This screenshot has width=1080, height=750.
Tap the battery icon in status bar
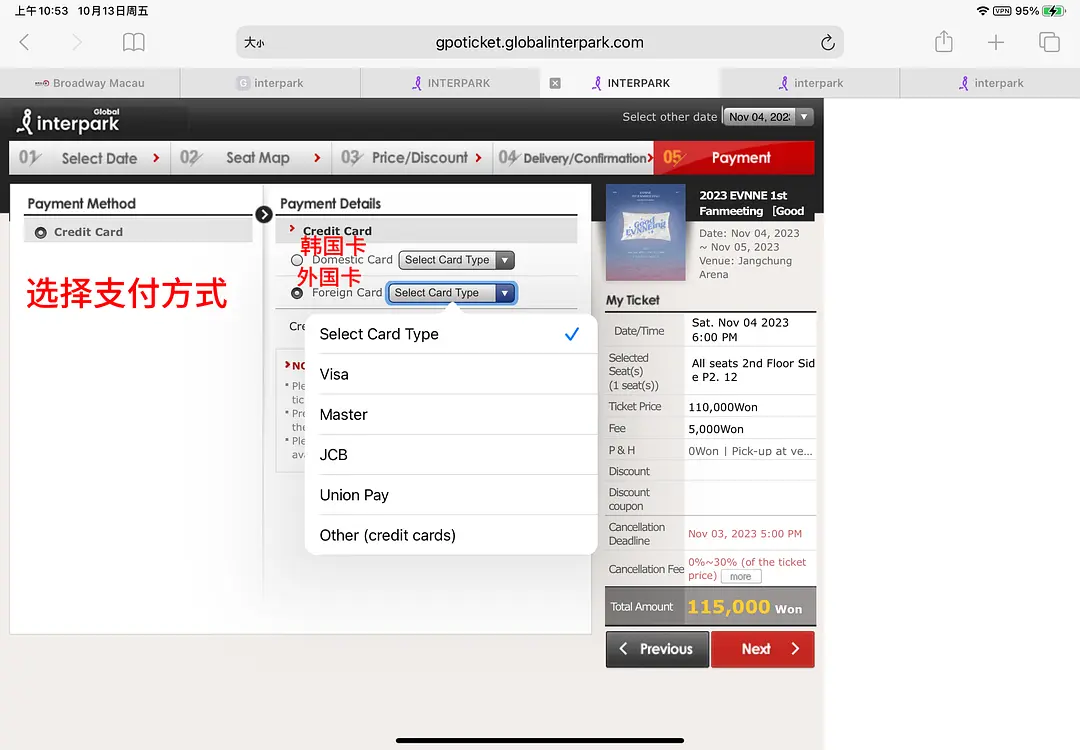coord(1054,11)
